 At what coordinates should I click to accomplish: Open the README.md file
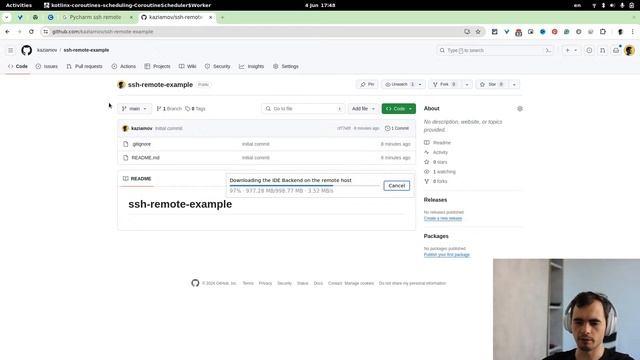click(x=145, y=158)
